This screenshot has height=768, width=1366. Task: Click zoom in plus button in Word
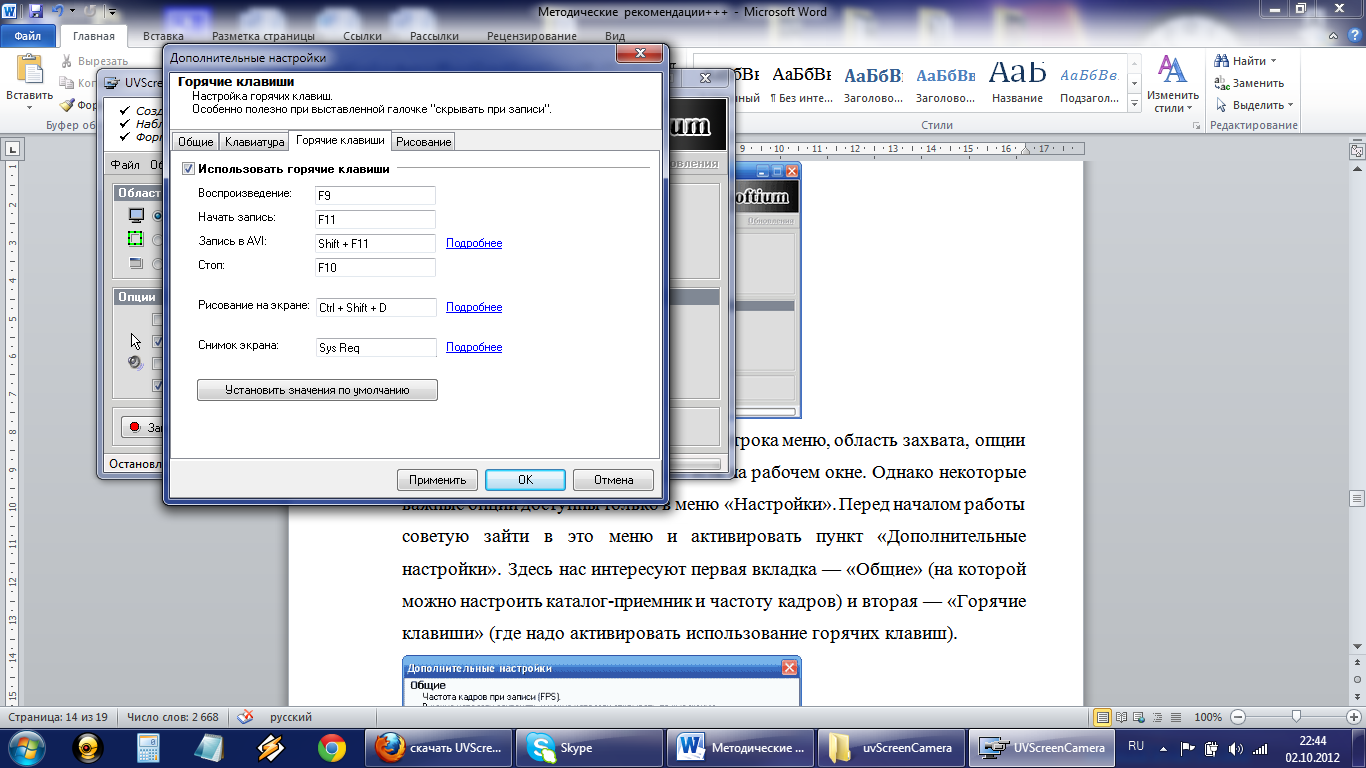(x=1352, y=717)
